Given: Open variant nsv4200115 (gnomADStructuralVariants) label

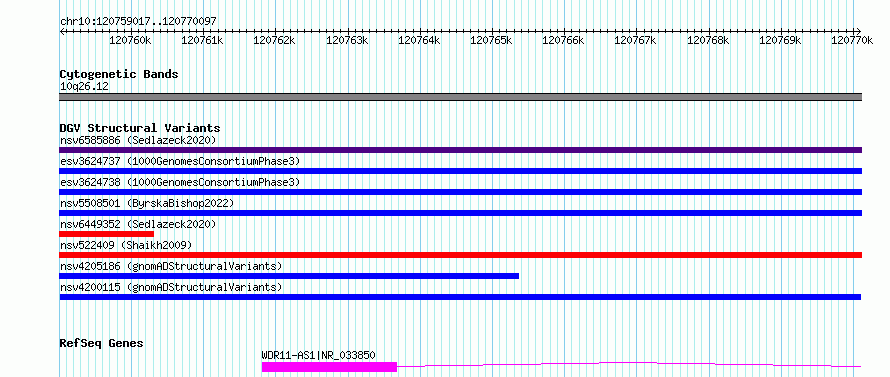Looking at the screenshot, I should point(171,287).
